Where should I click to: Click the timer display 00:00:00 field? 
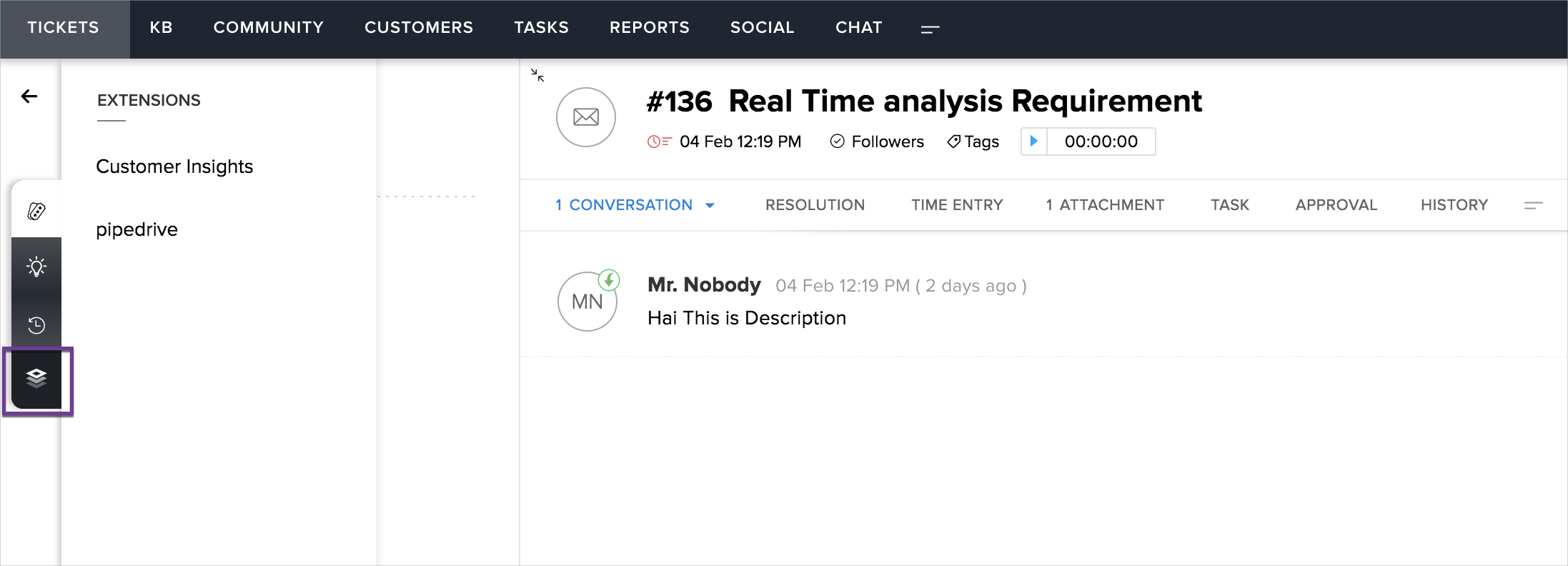[1101, 141]
